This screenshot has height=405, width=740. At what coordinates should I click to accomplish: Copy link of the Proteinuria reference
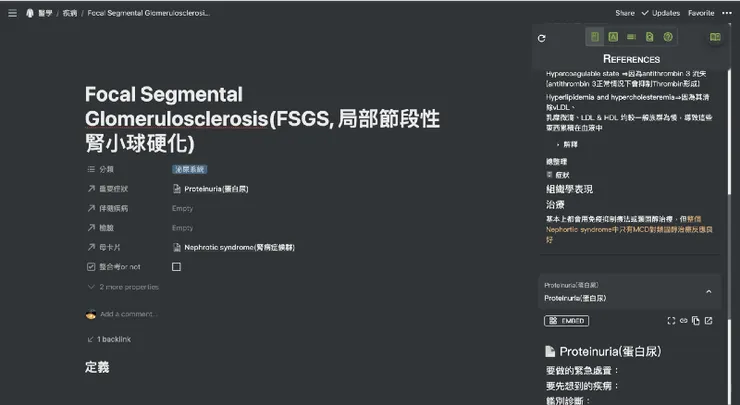(683, 321)
